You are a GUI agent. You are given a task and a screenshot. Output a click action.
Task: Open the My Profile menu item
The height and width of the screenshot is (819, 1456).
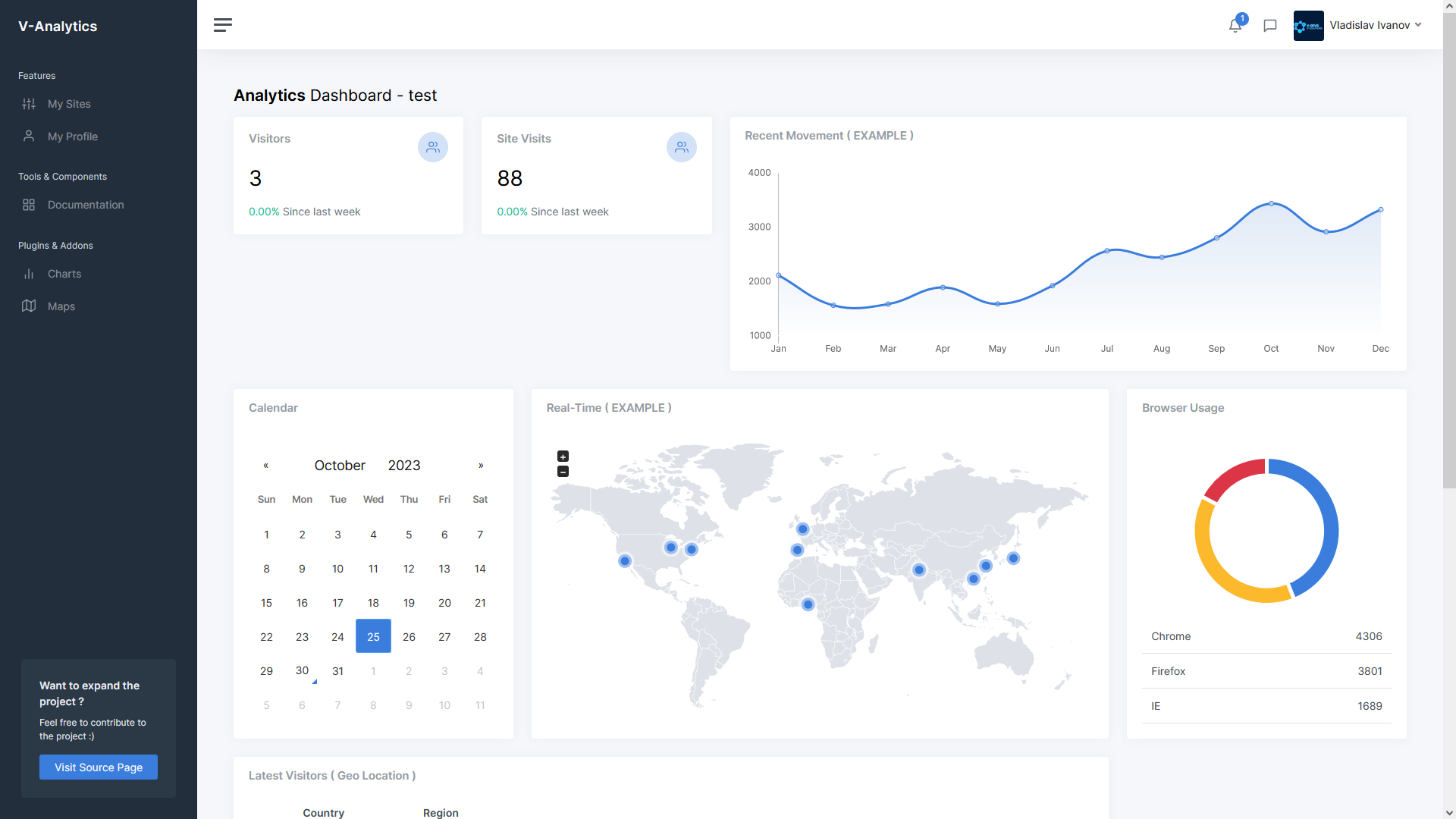[72, 136]
